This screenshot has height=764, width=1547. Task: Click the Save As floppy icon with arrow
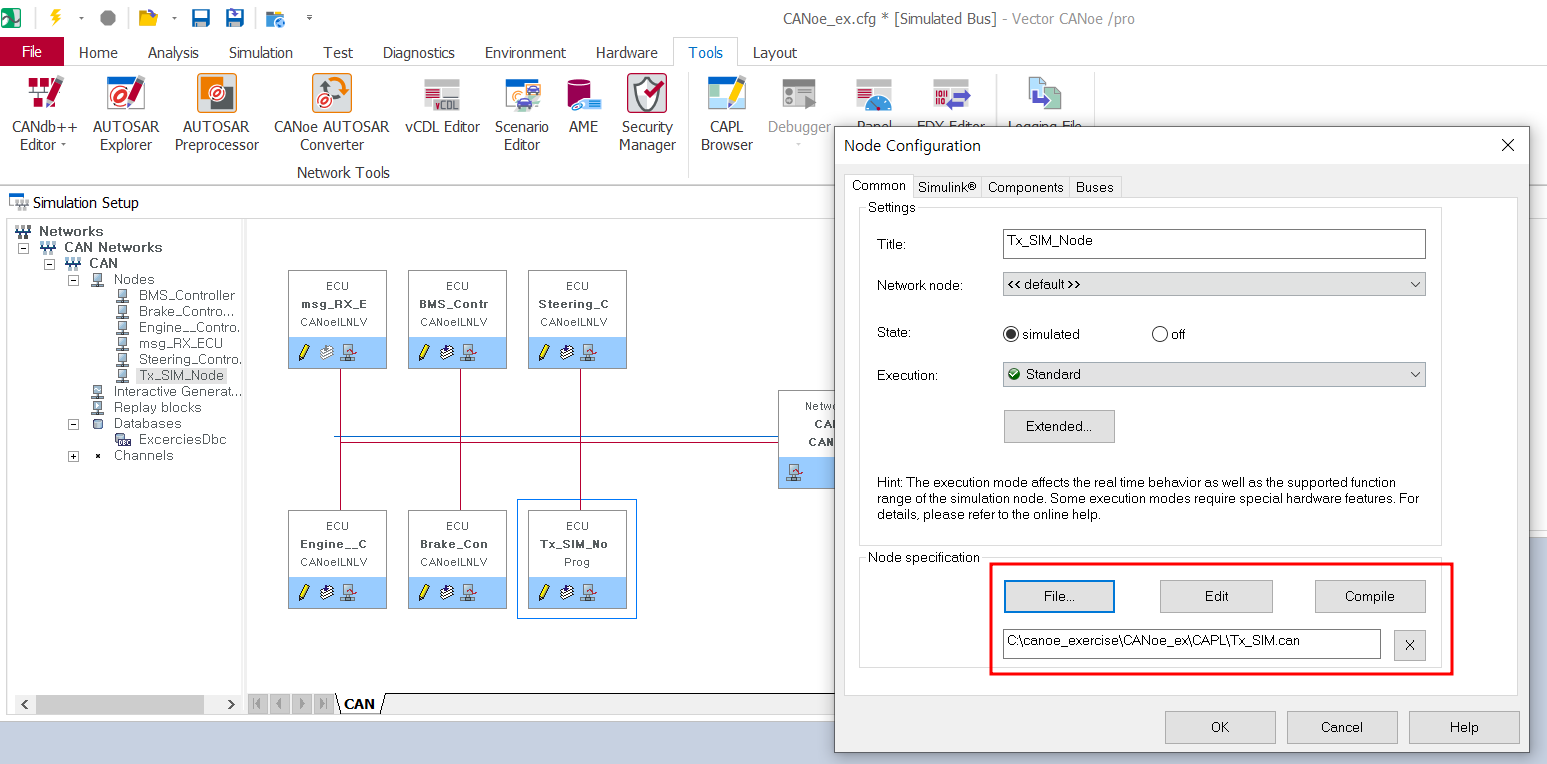tap(235, 18)
